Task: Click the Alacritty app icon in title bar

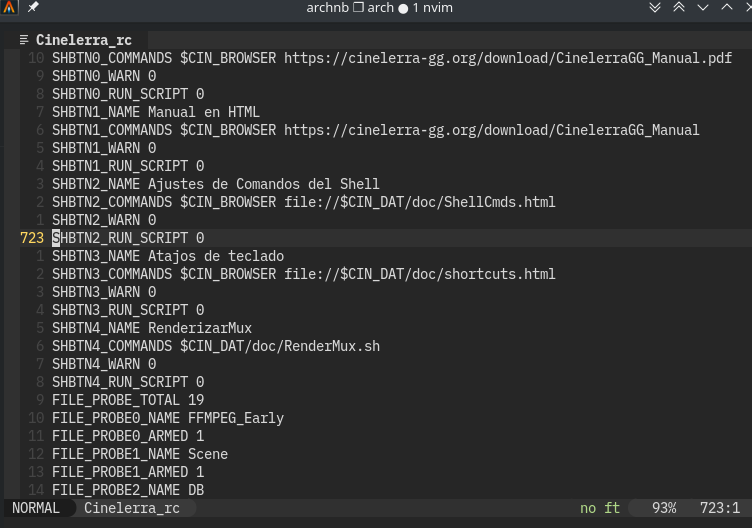Action: click(10, 8)
